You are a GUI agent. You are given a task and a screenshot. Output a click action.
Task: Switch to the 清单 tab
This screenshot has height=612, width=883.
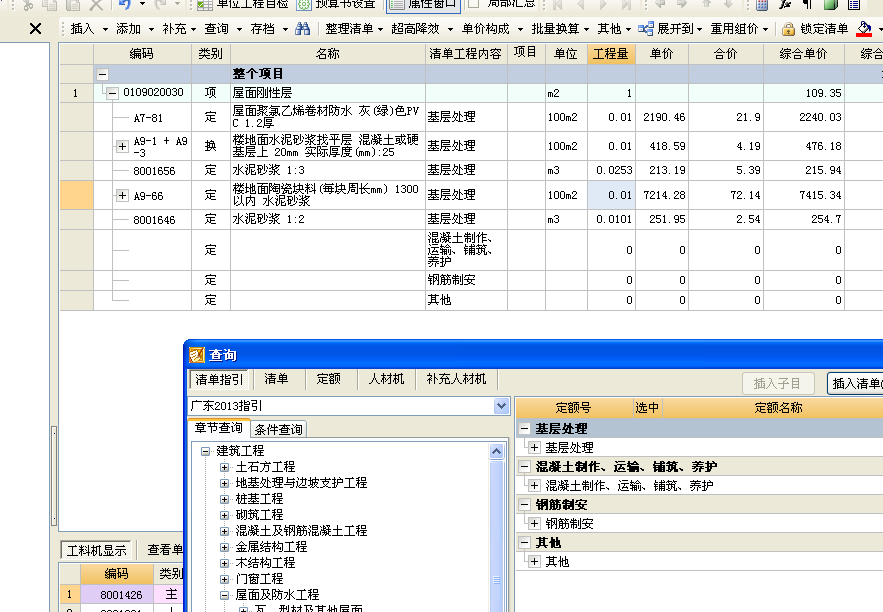pos(276,379)
